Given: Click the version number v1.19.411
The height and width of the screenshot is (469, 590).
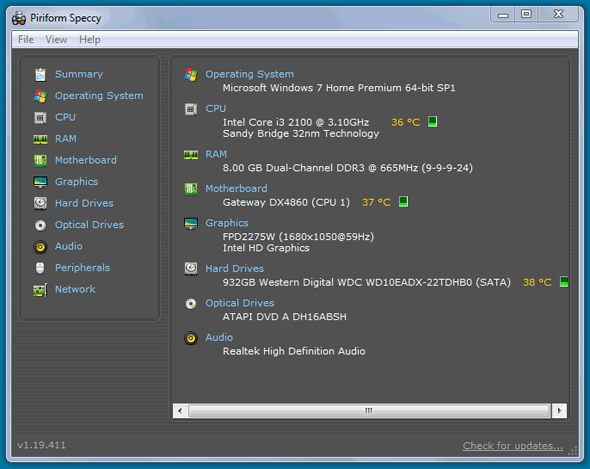Looking at the screenshot, I should click(41, 445).
